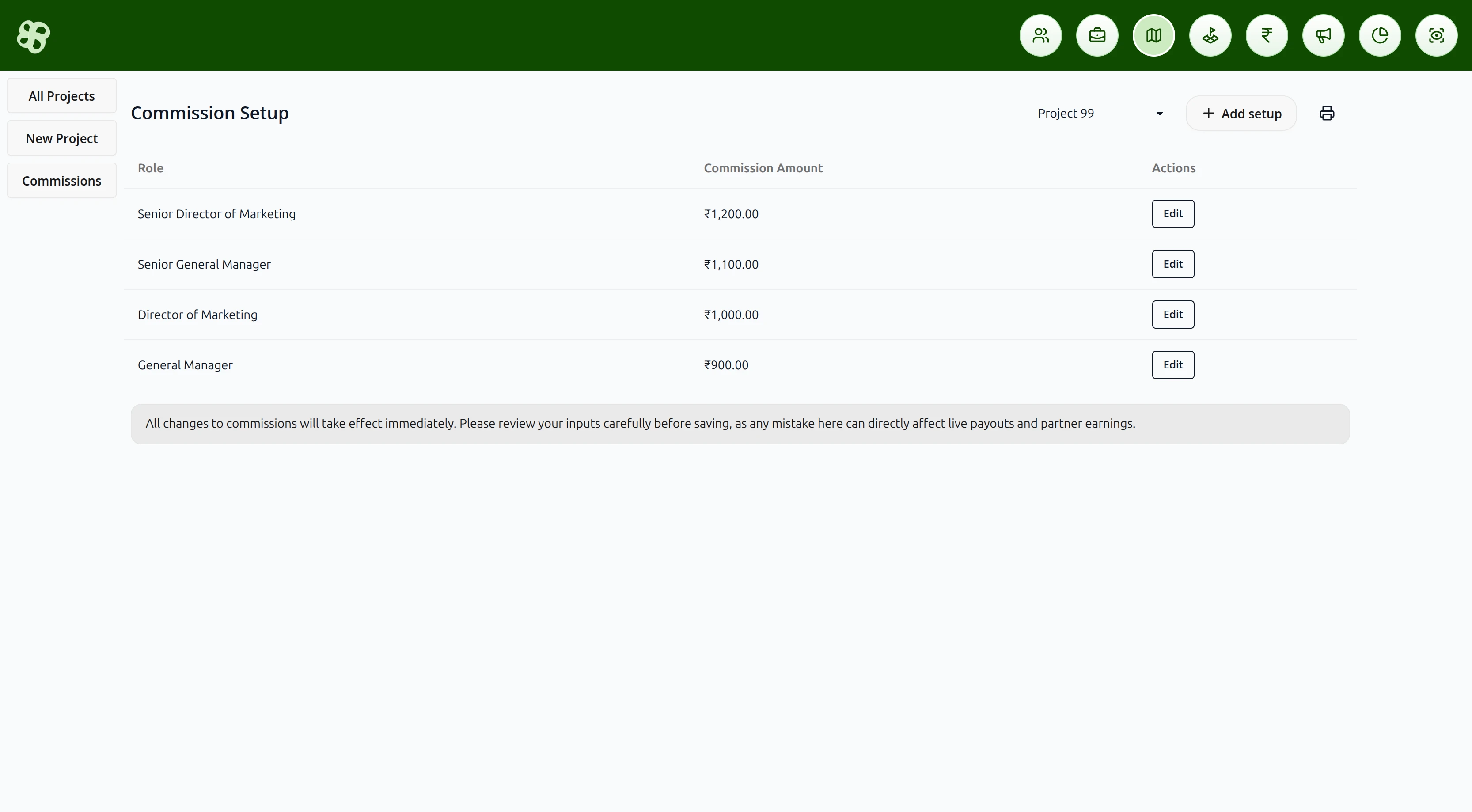Viewport: 1472px width, 812px height.
Task: Open the users/people icon in header
Action: [x=1040, y=35]
